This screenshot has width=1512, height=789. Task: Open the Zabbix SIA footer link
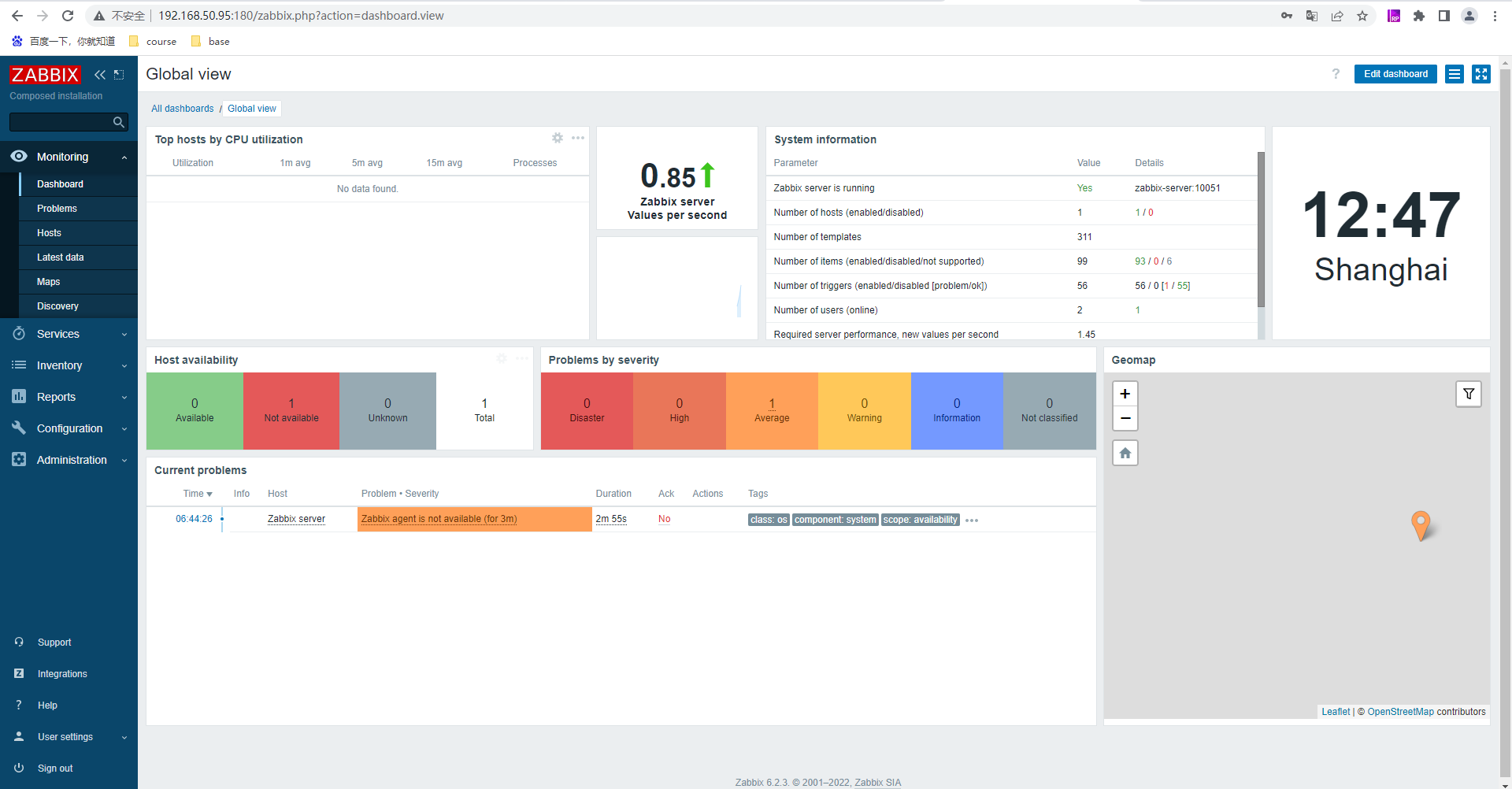[x=877, y=783]
